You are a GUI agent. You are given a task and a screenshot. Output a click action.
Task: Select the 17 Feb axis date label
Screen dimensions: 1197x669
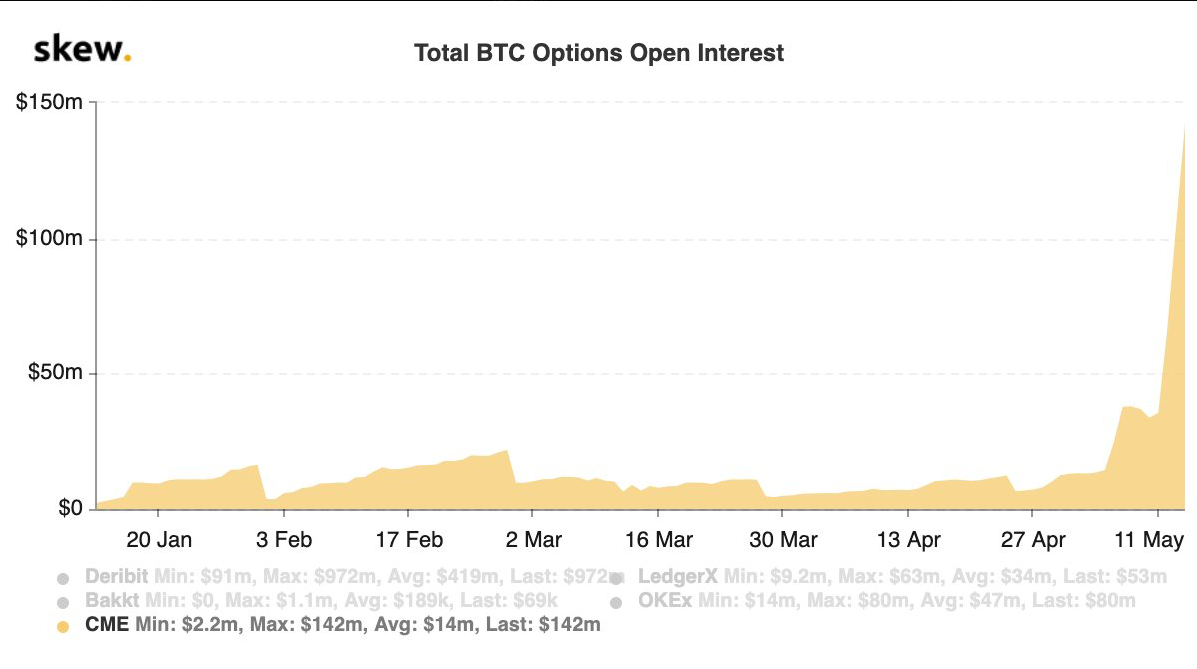(409, 540)
